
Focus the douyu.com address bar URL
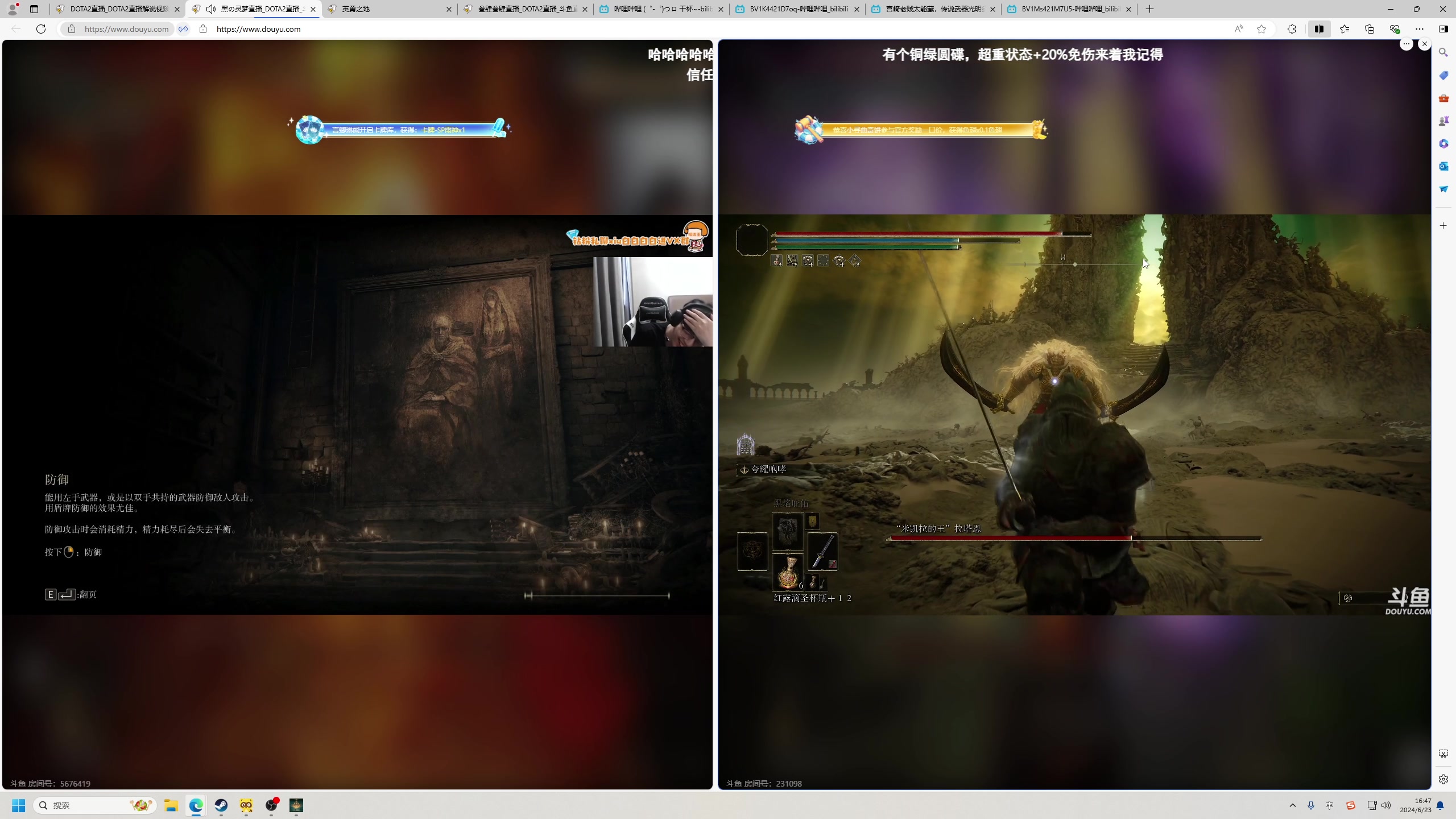(x=258, y=29)
